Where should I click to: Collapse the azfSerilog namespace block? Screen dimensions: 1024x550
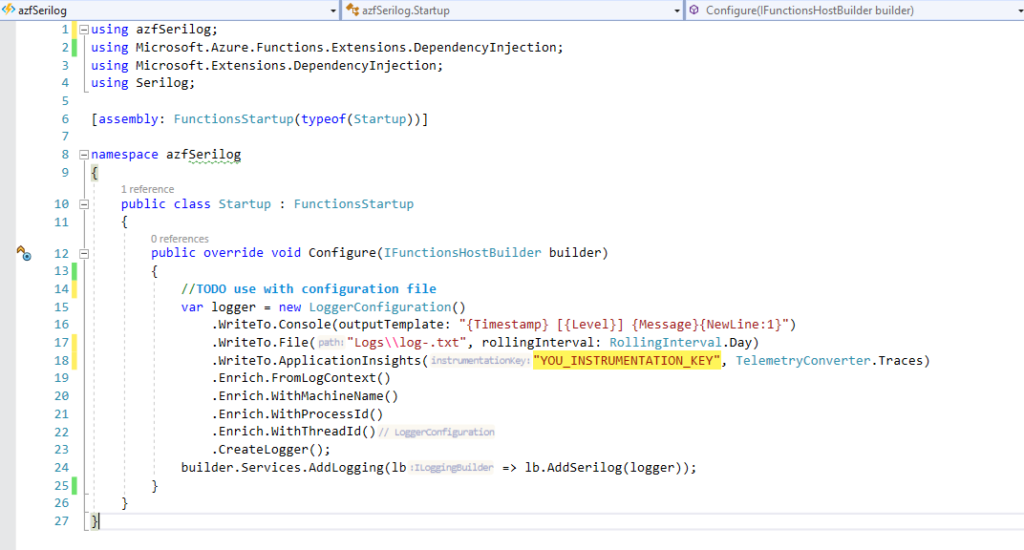[x=83, y=155]
